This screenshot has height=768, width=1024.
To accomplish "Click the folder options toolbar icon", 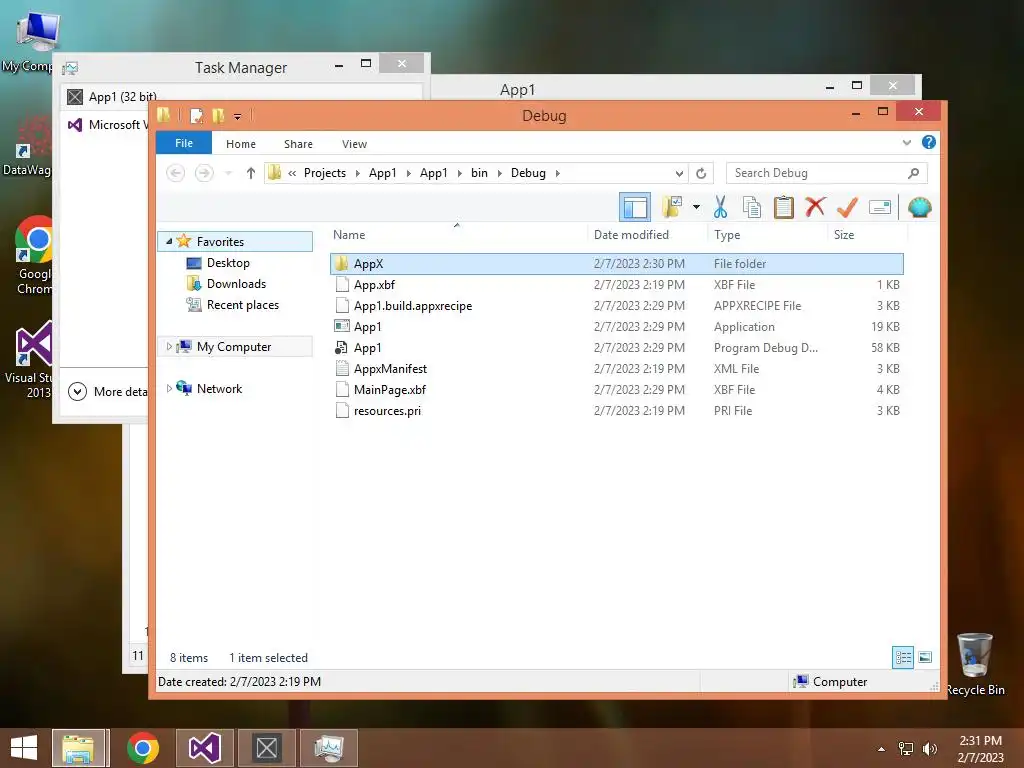I will click(671, 207).
